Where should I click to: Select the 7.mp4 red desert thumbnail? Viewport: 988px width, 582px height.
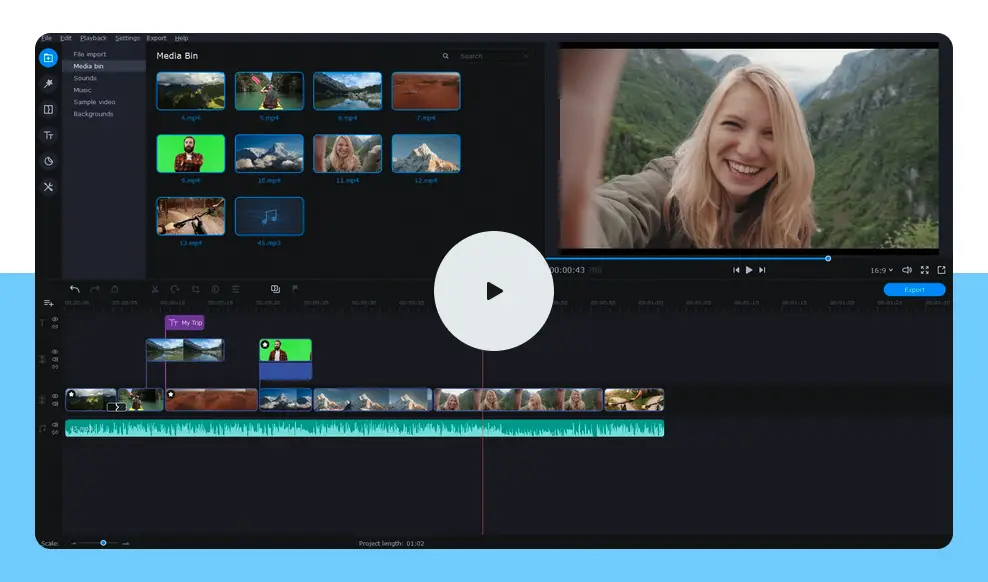coord(426,91)
